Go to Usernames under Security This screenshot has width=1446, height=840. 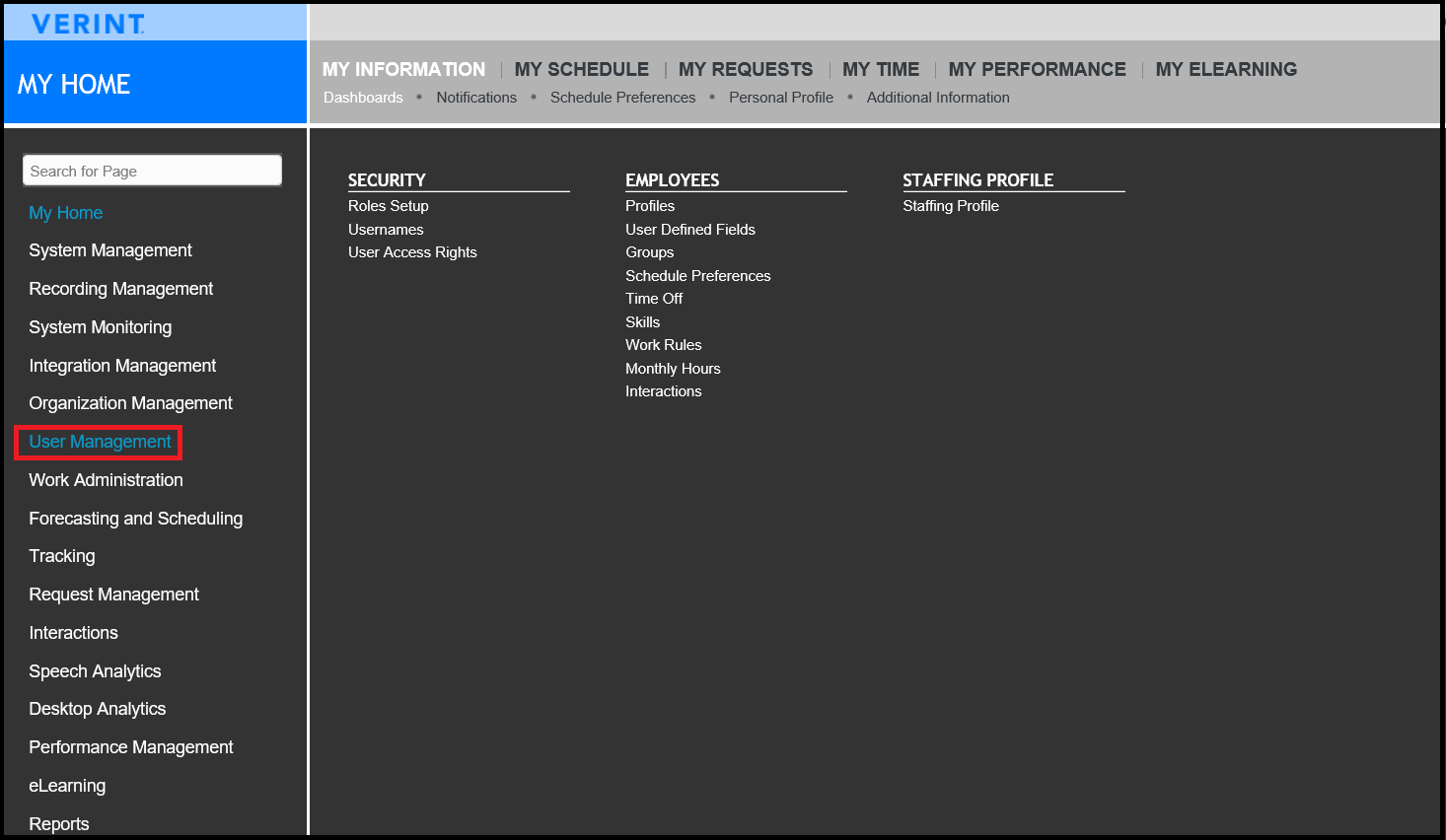click(x=386, y=230)
